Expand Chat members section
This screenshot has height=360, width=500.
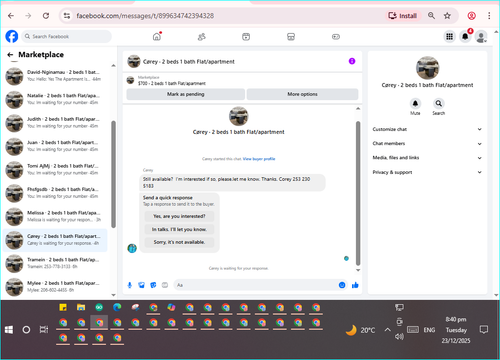[x=427, y=144]
